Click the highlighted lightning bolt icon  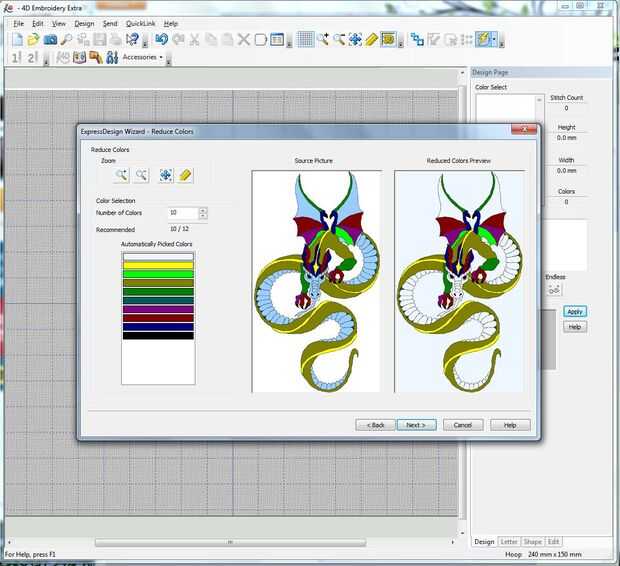pyautogui.click(x=483, y=39)
